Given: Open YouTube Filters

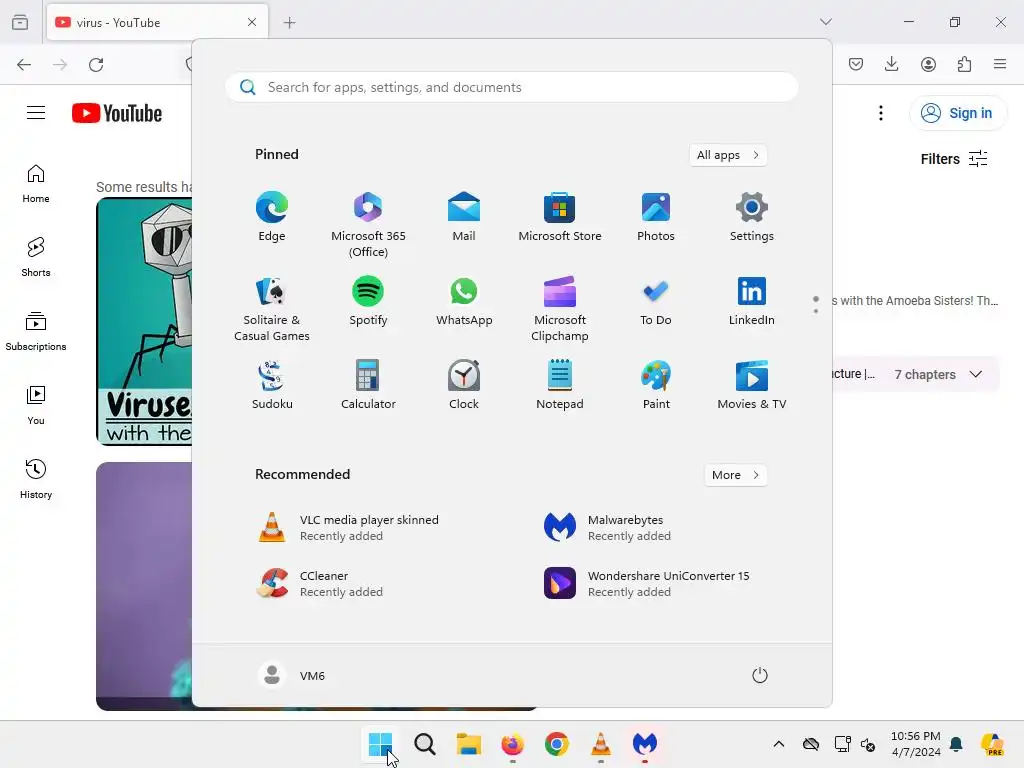Looking at the screenshot, I should coord(954,159).
